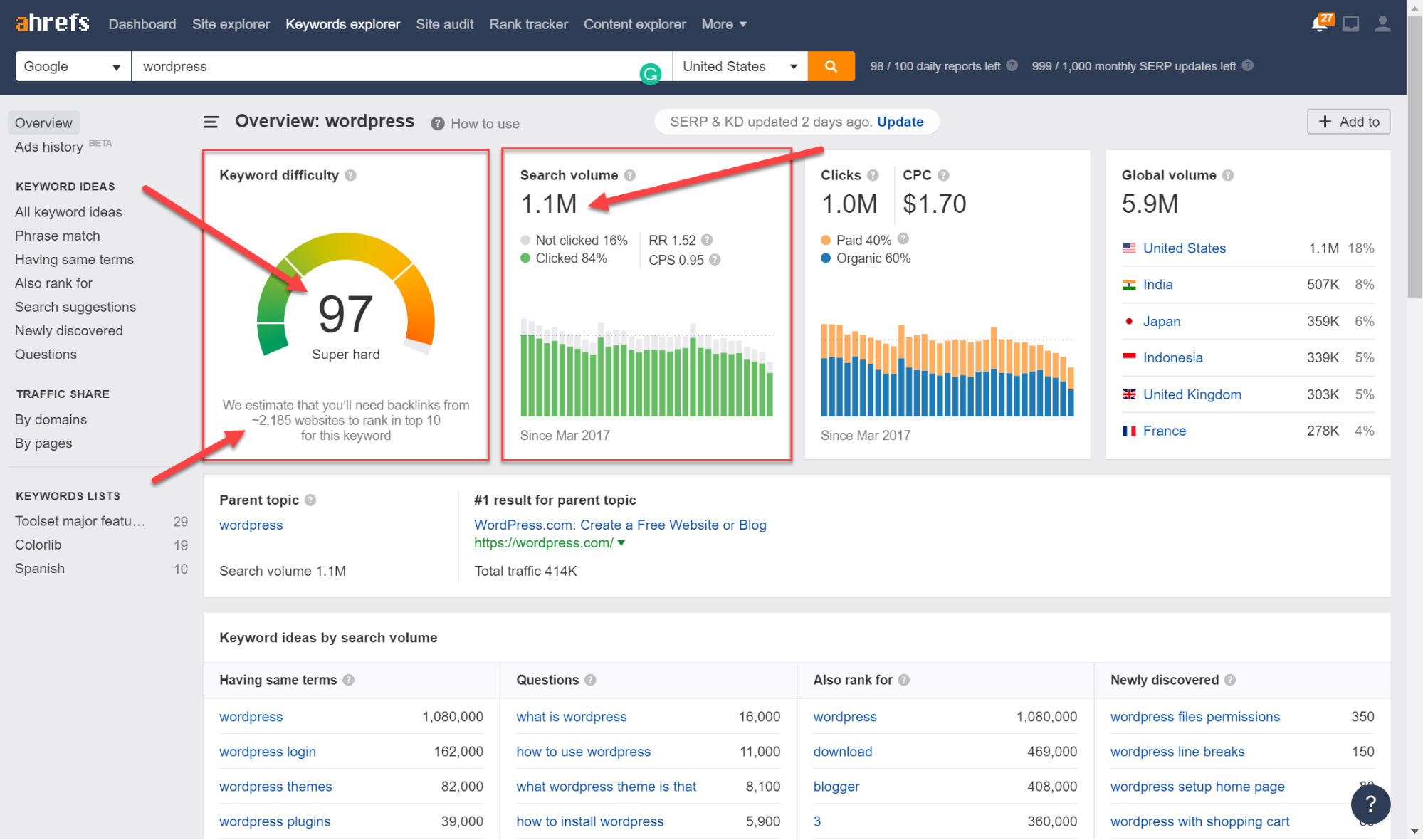Open traffic share By pages

point(43,443)
